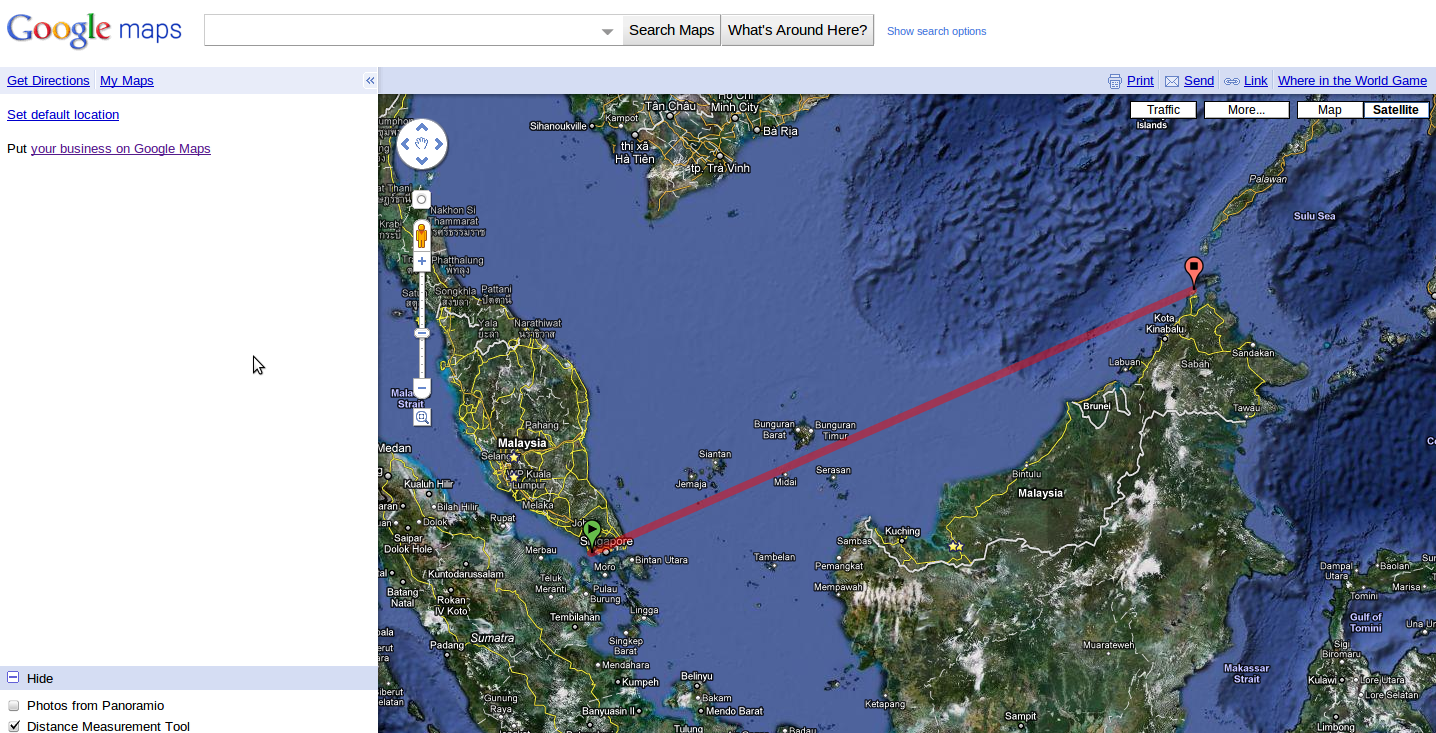Pan the map up with the arrow

point(422,127)
